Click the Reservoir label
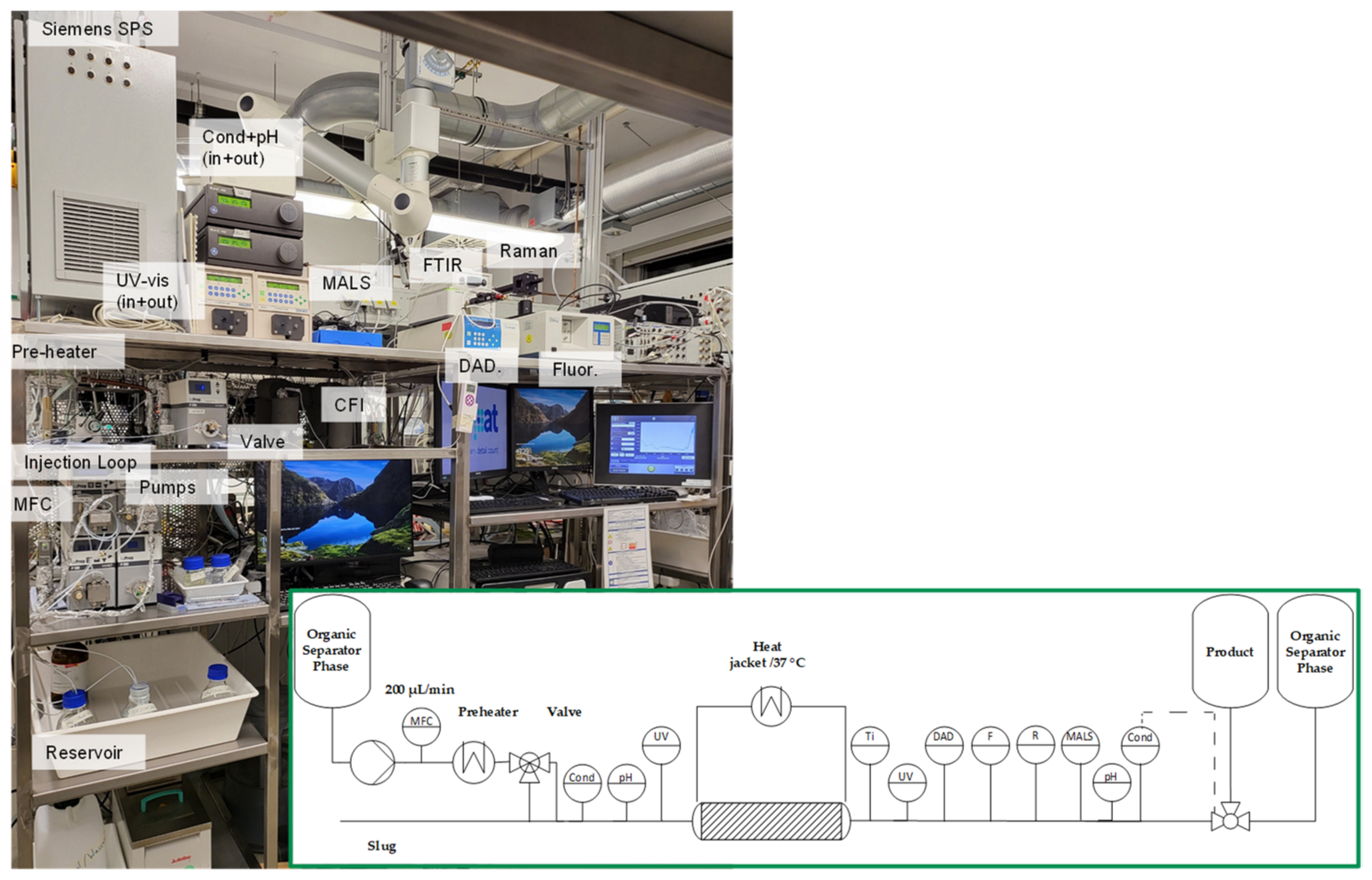 (x=84, y=752)
